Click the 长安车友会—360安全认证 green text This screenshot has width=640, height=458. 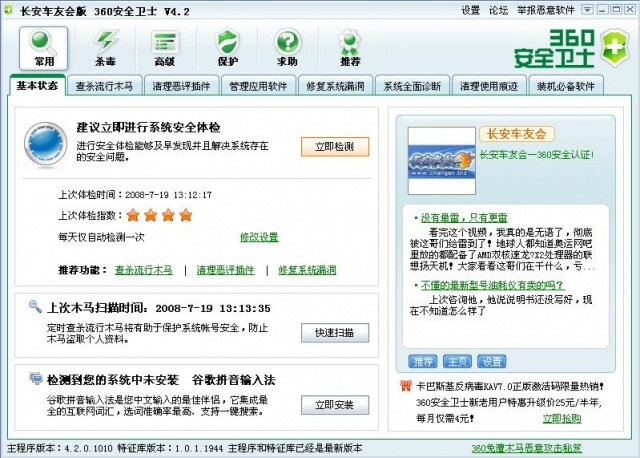536,155
